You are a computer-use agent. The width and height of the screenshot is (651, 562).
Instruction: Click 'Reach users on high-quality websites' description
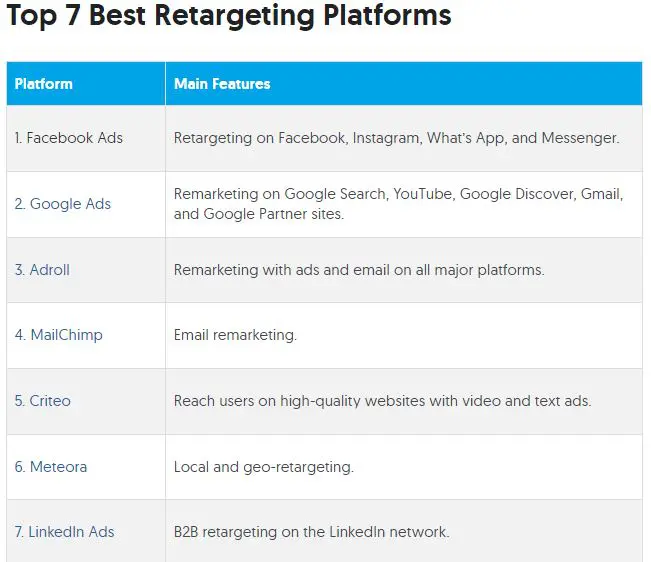(382, 401)
